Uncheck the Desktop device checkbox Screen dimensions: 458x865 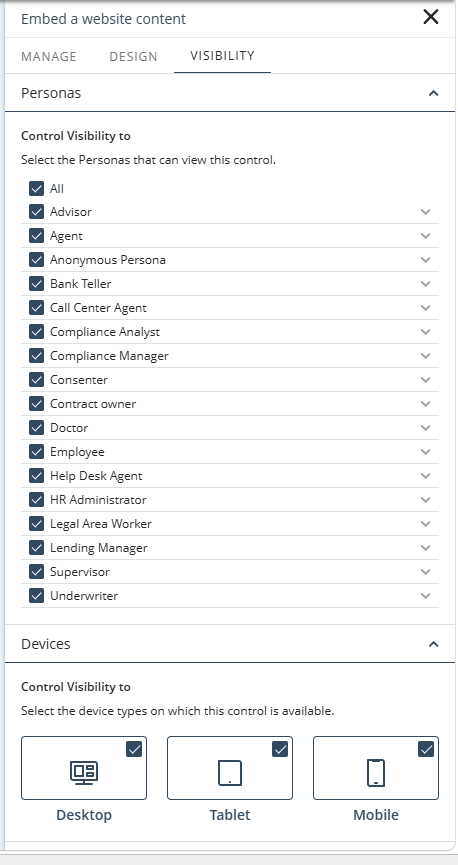coord(134,749)
